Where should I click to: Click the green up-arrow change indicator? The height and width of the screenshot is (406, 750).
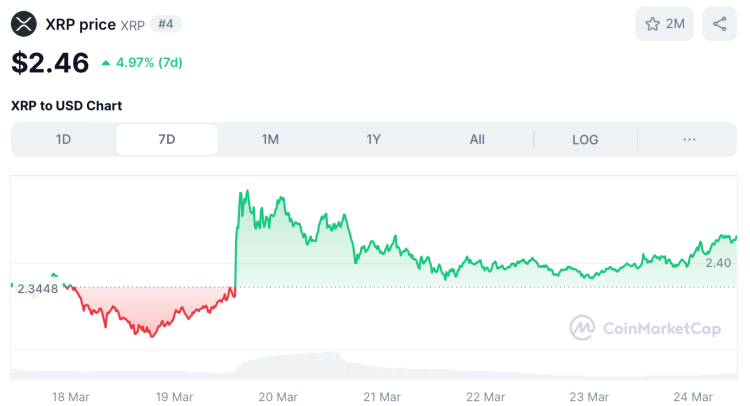(106, 63)
